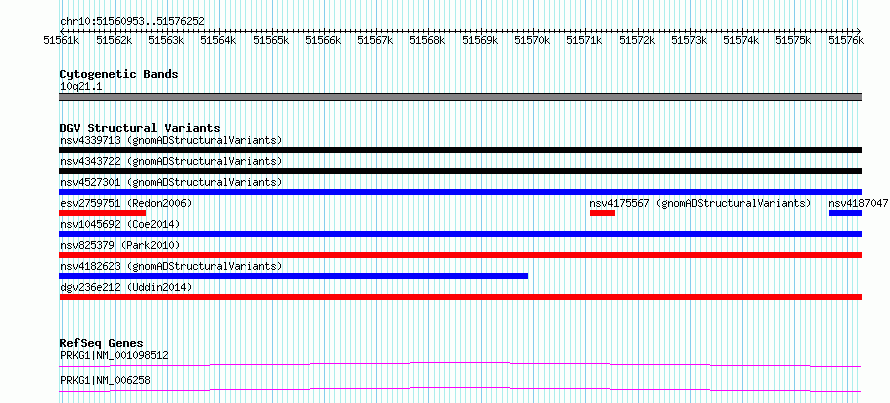Open gene label PRKG1|NM_001098512
The height and width of the screenshot is (403, 890).
(114, 355)
